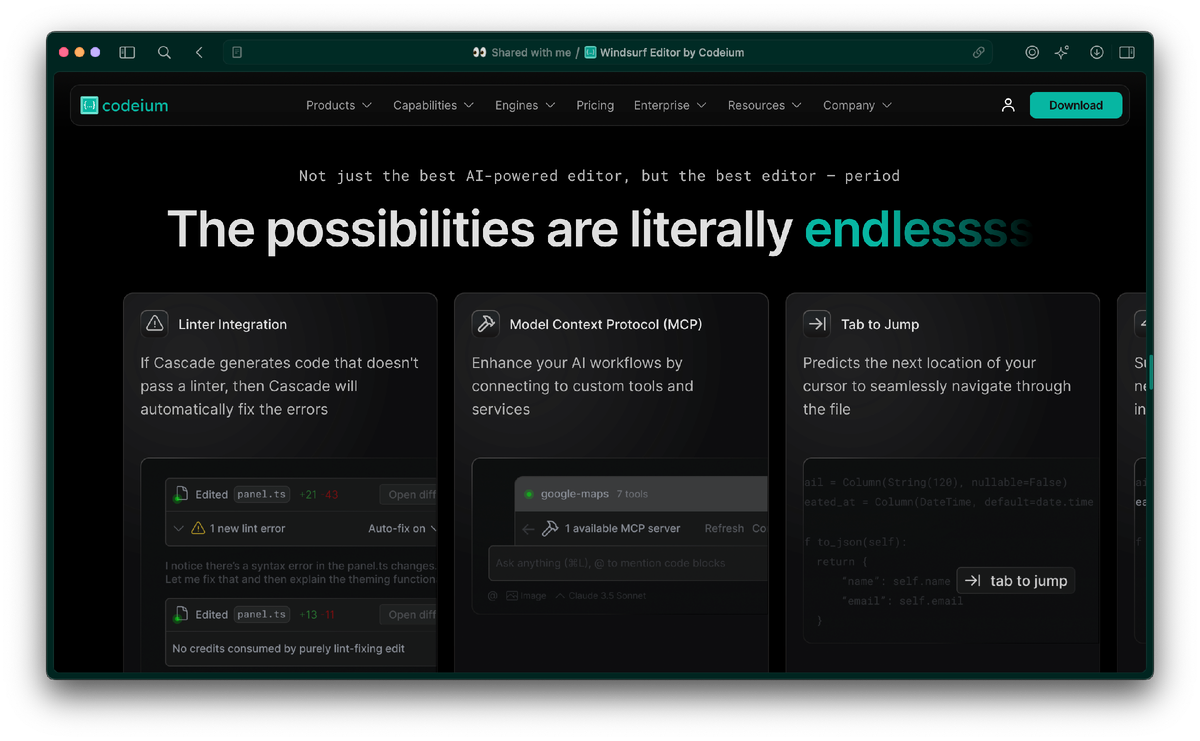This screenshot has width=1200, height=741.
Task: Click the file icon beside Edited +13
Action: point(181,614)
